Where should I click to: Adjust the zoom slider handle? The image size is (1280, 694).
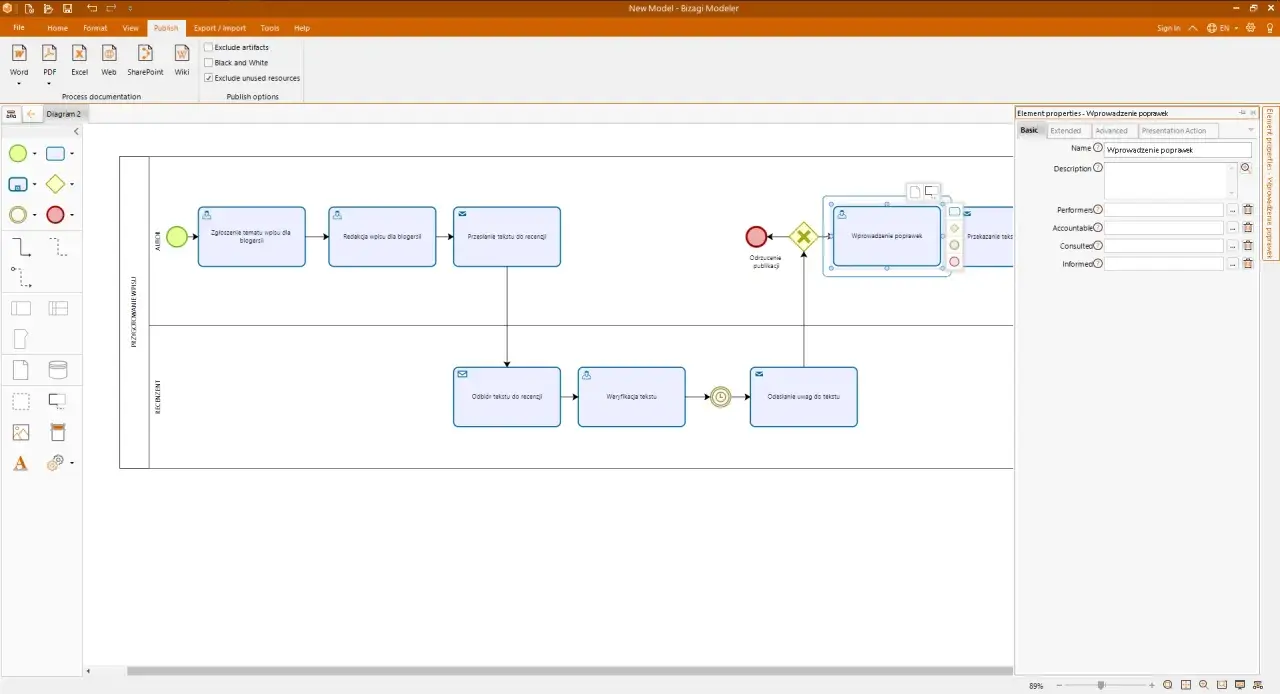pyautogui.click(x=1101, y=685)
